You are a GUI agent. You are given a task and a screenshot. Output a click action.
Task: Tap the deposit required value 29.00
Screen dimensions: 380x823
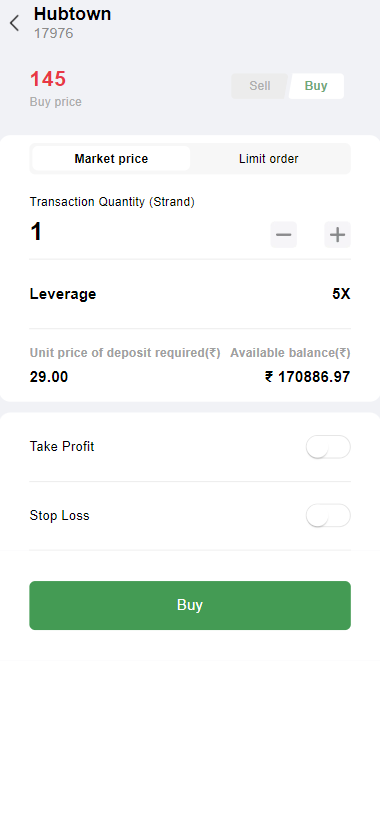(49, 377)
